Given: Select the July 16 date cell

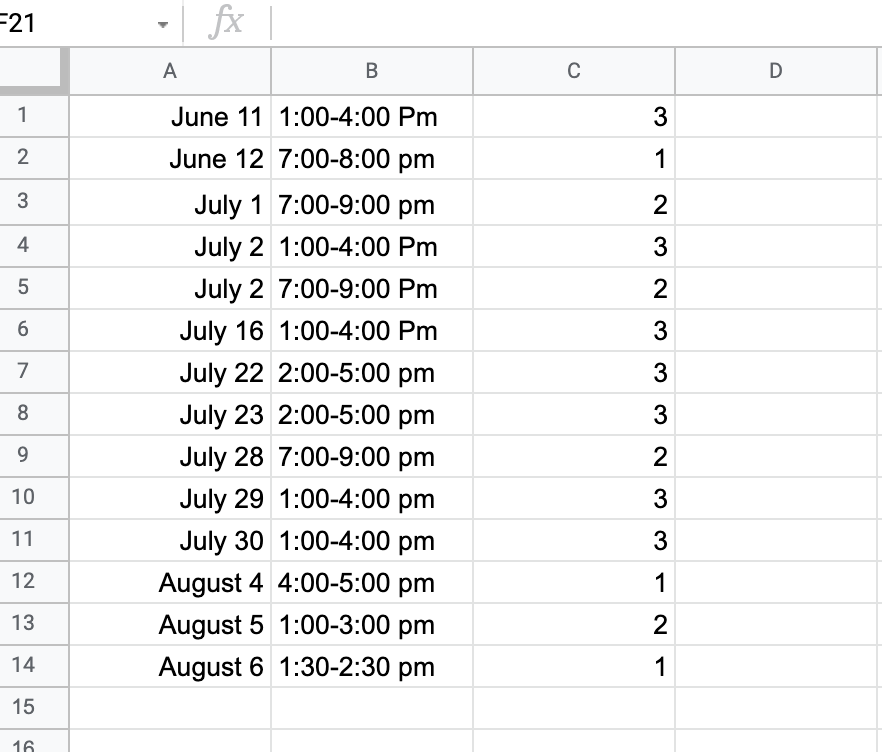Looking at the screenshot, I should pyautogui.click(x=170, y=331).
